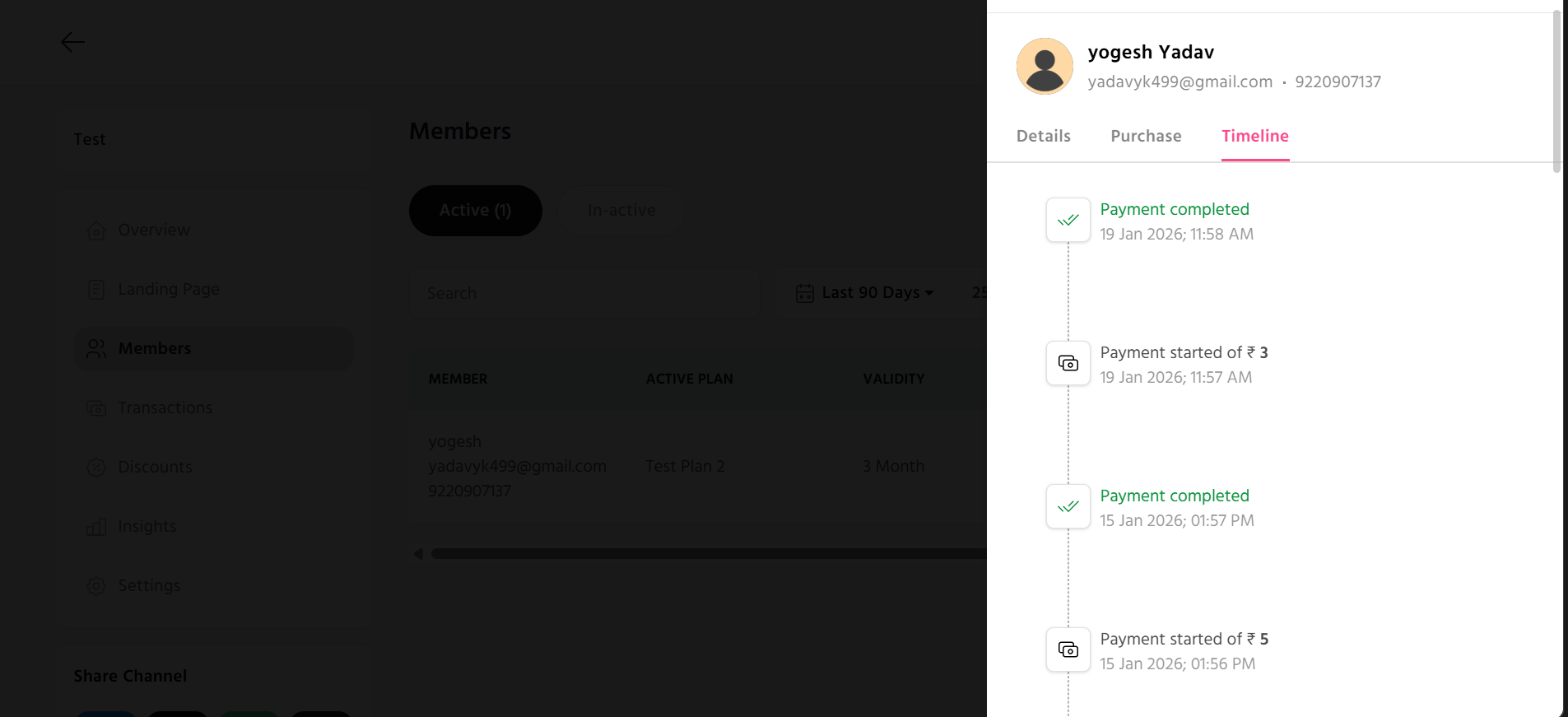1568x717 pixels.
Task: Expand the Last 90 Days dropdown
Action: coord(865,293)
